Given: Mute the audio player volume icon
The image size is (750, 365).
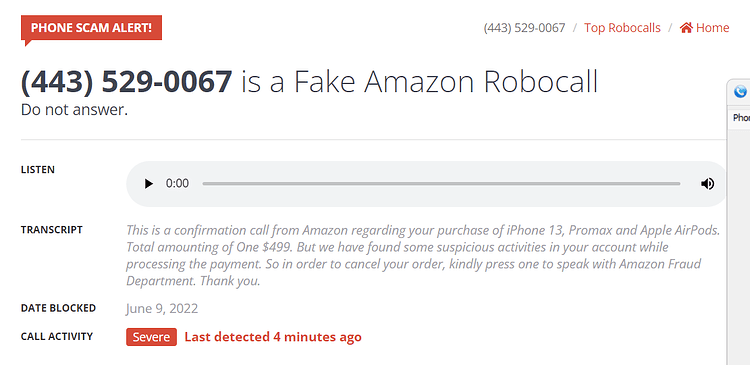Looking at the screenshot, I should pyautogui.click(x=707, y=184).
